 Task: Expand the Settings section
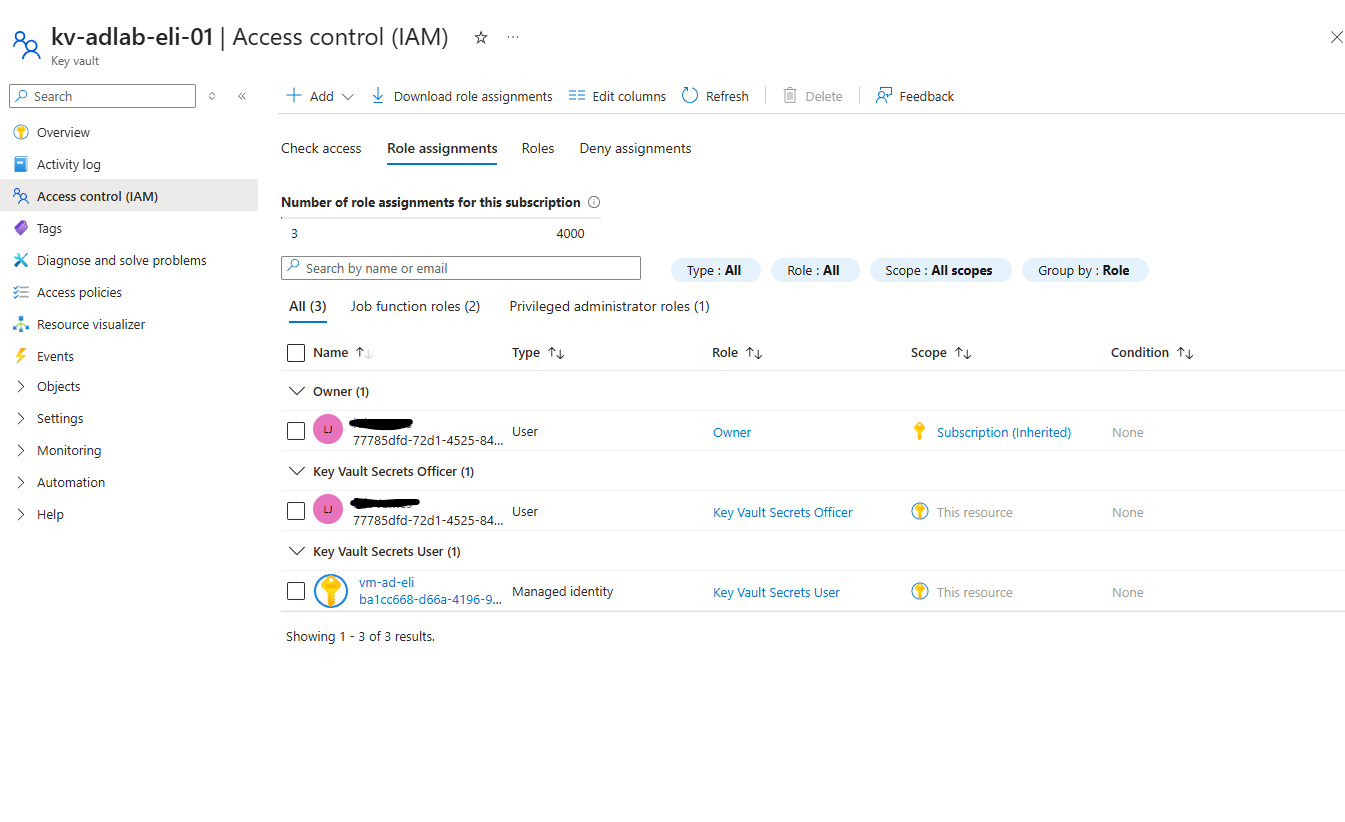(x=60, y=418)
